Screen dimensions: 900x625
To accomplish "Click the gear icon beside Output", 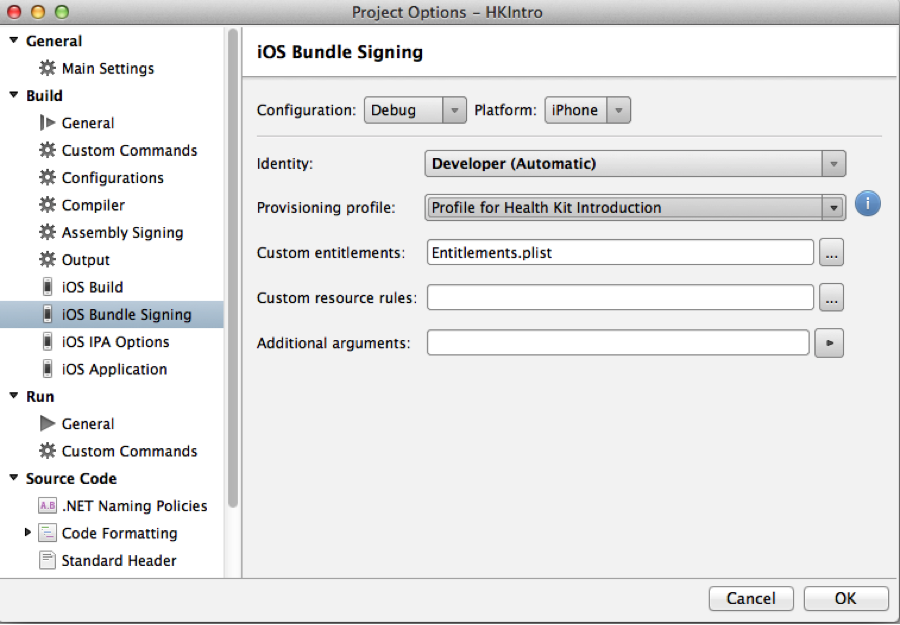I will (x=47, y=259).
